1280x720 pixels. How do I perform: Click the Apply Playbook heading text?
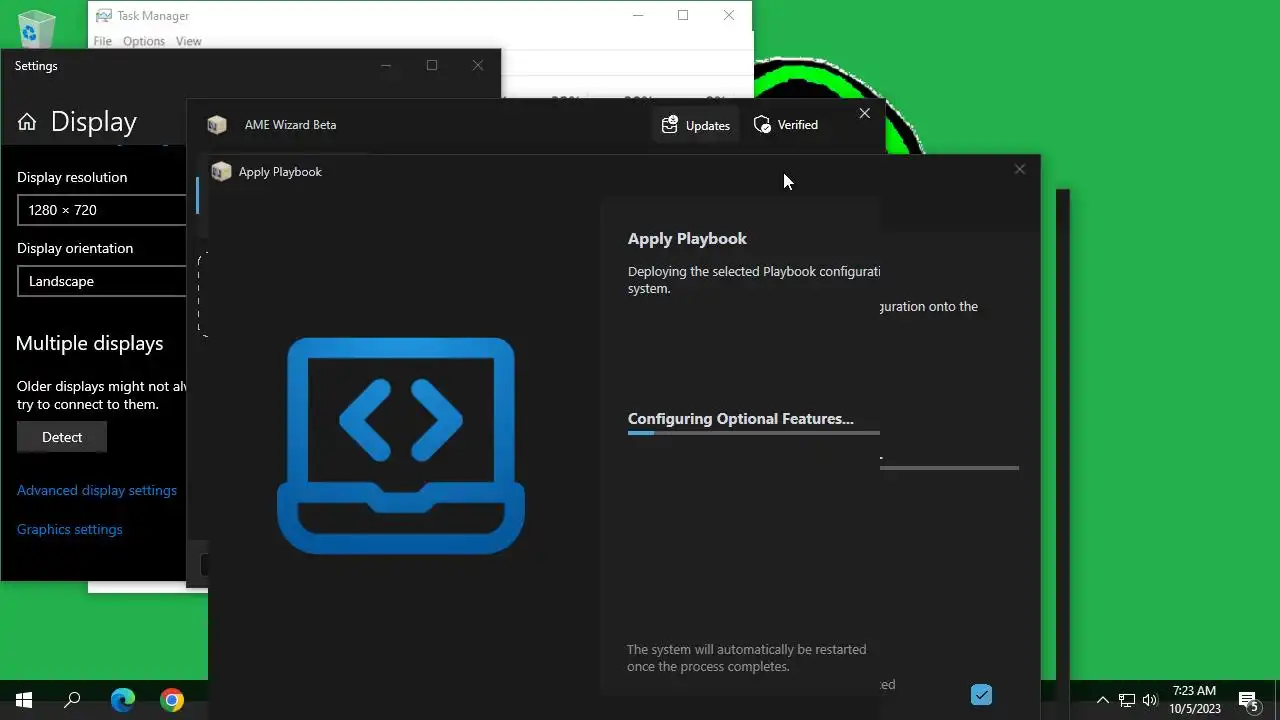click(687, 239)
